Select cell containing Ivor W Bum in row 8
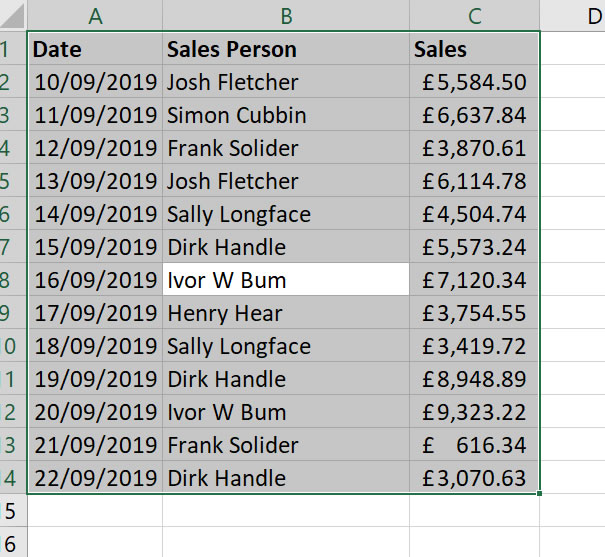Screen dimensions: 605x557 [286, 280]
